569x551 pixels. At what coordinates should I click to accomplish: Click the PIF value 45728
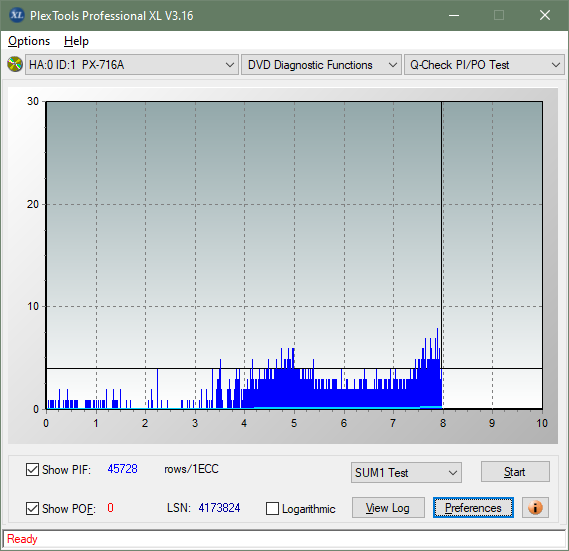pos(122,469)
